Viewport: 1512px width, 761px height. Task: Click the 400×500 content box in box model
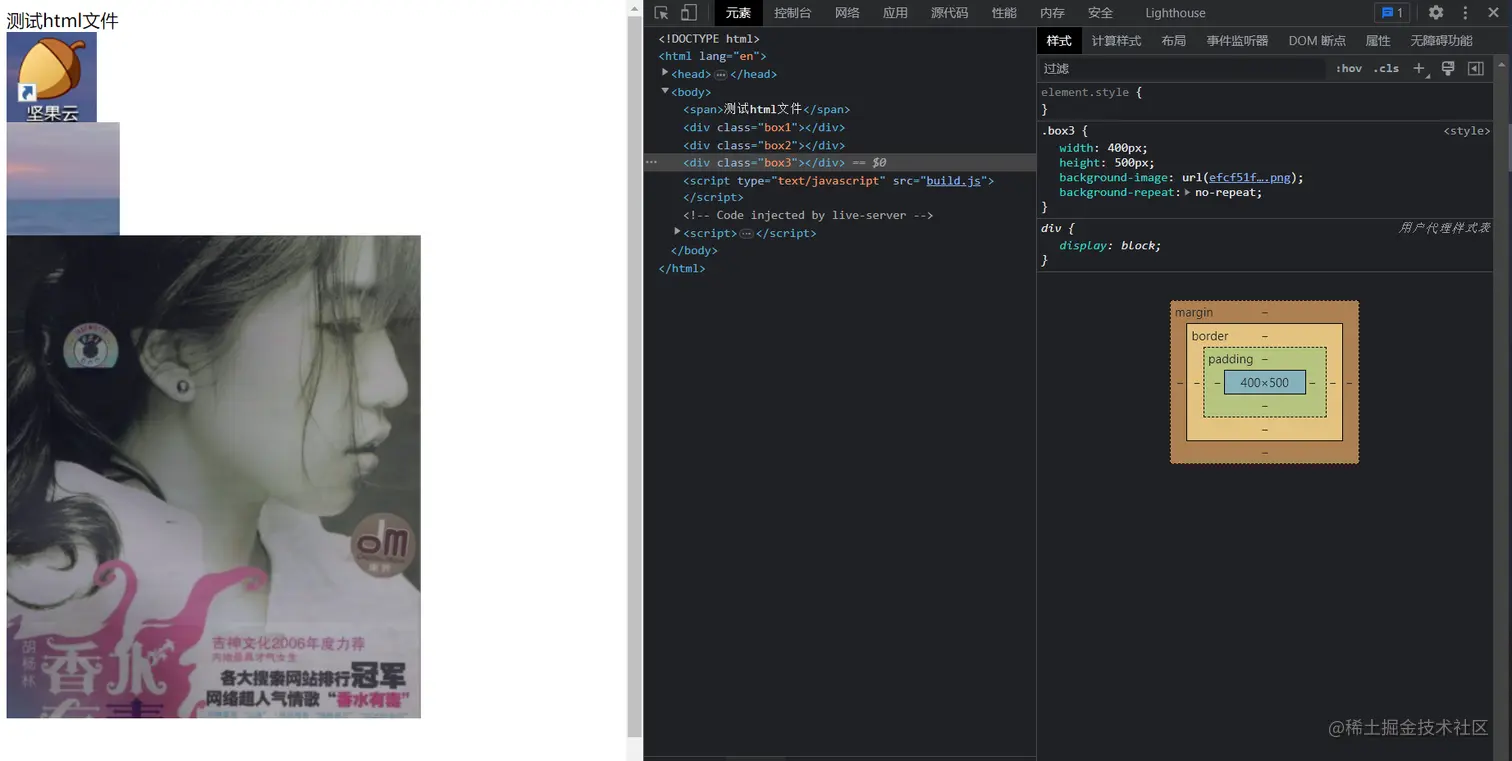click(x=1264, y=382)
